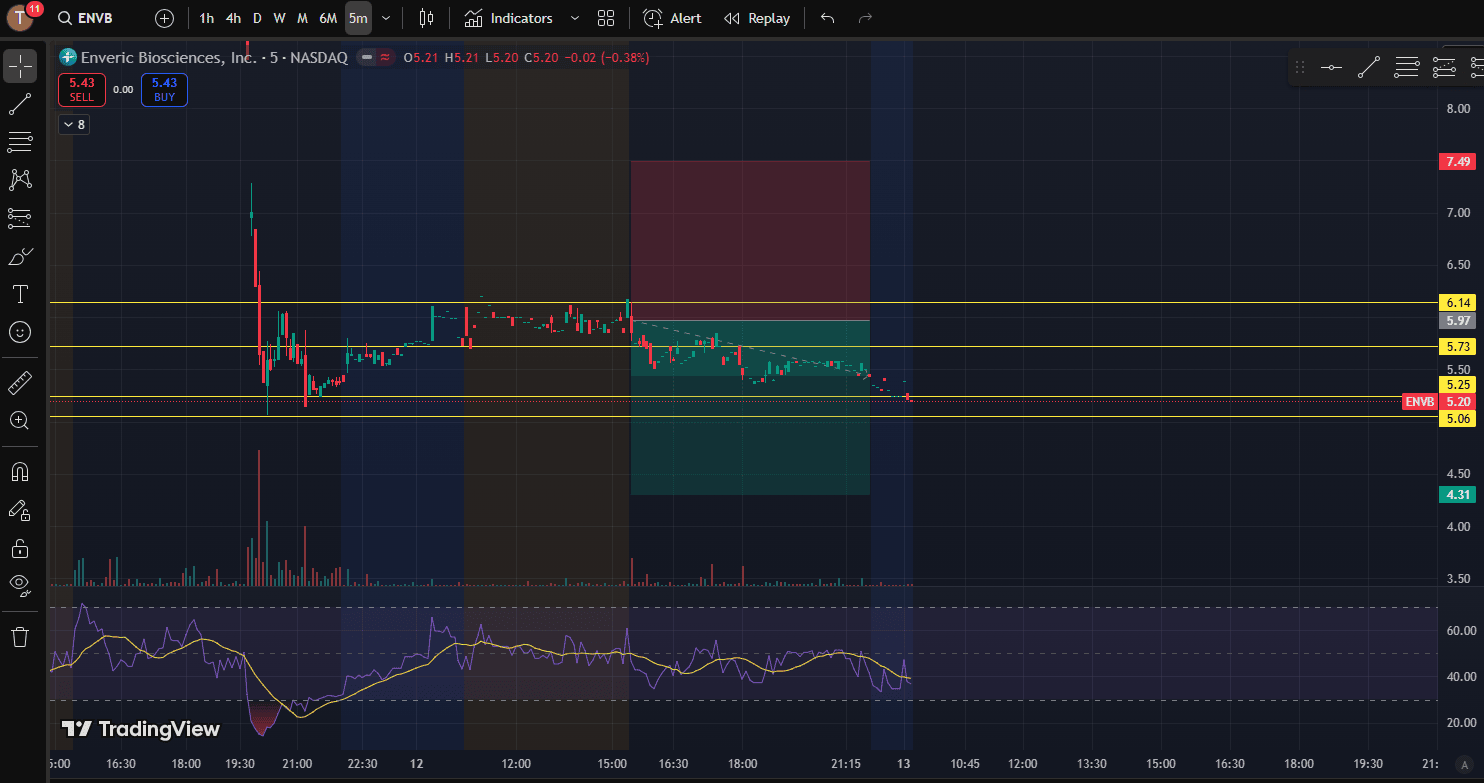Toggle magnet mode on
The width and height of the screenshot is (1484, 783).
click(20, 471)
